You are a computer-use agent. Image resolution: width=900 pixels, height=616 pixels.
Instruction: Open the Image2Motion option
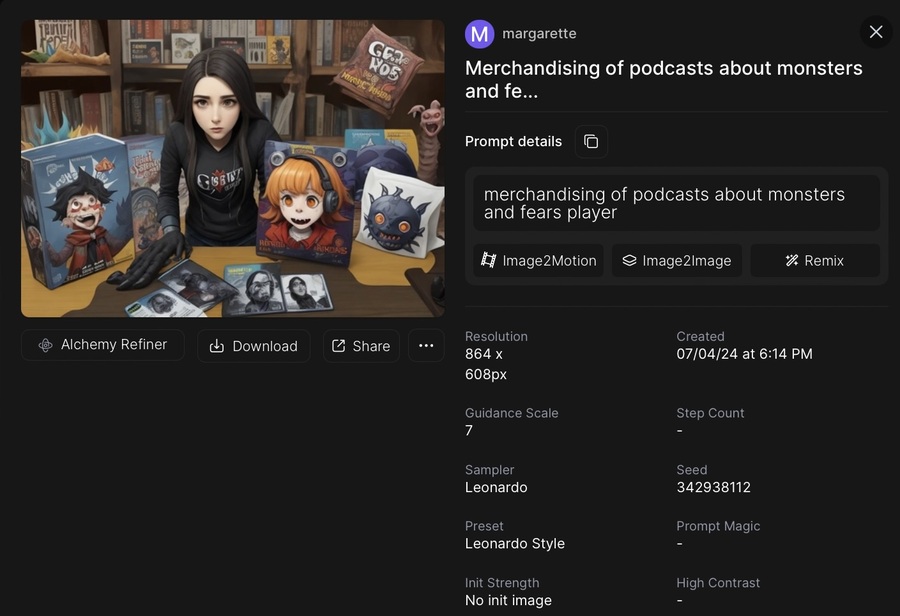(x=538, y=261)
